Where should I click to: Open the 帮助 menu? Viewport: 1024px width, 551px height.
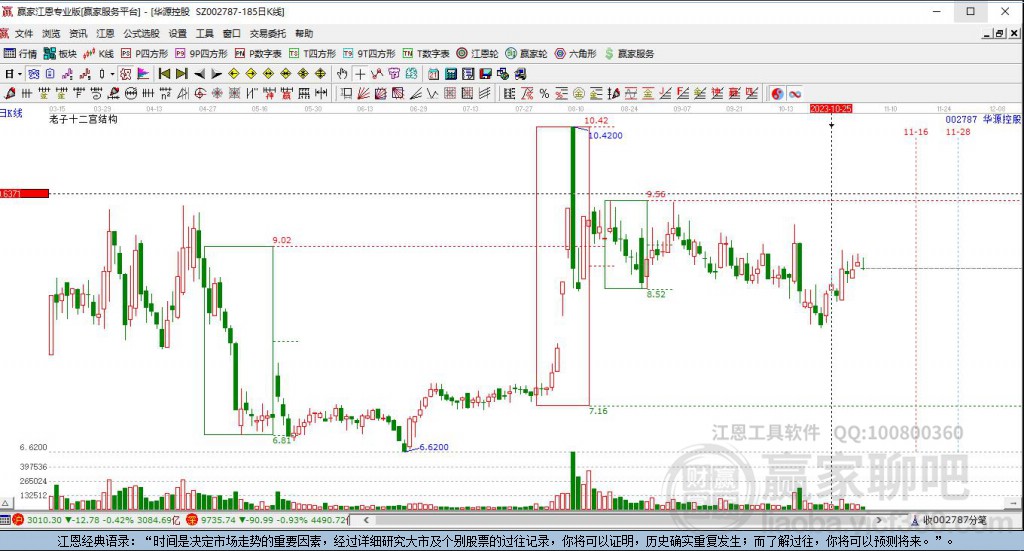coord(304,33)
